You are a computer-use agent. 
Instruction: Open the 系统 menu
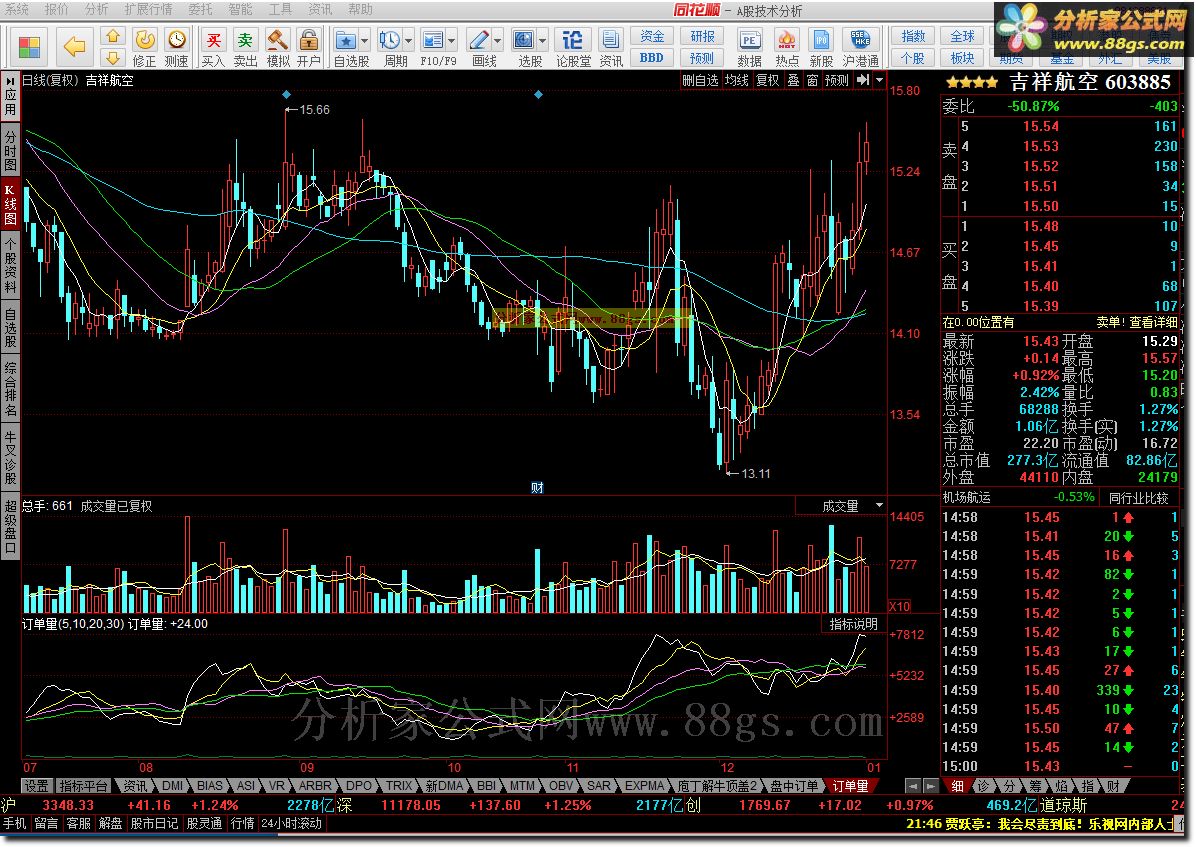click(x=17, y=9)
